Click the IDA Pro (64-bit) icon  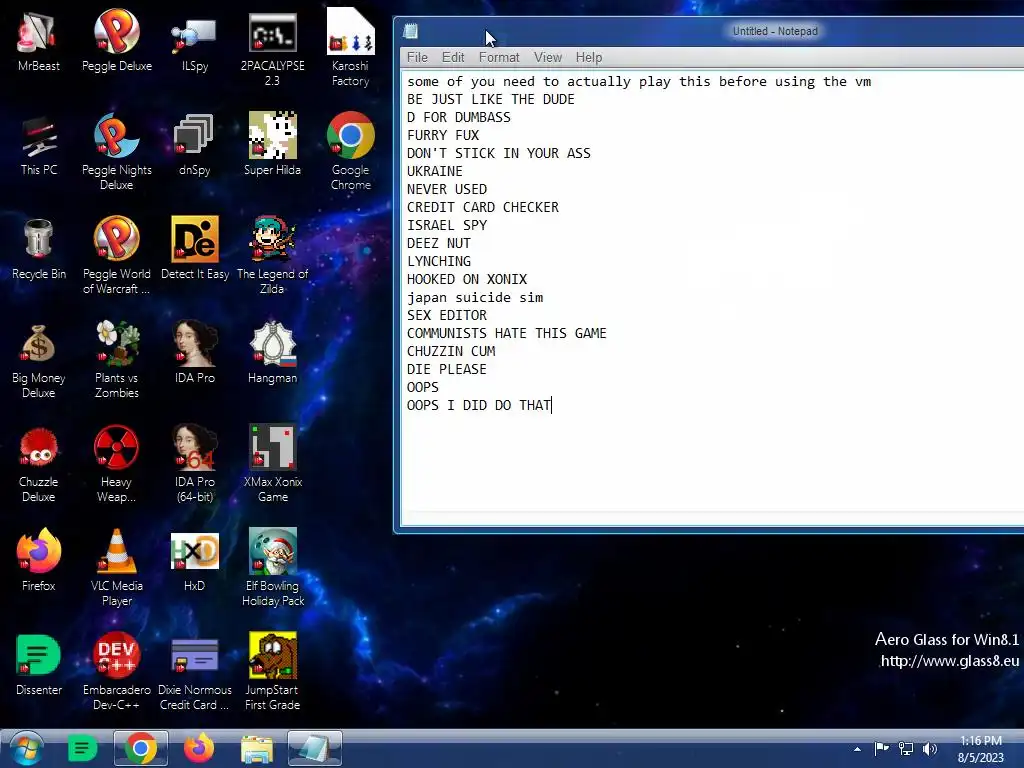point(195,464)
